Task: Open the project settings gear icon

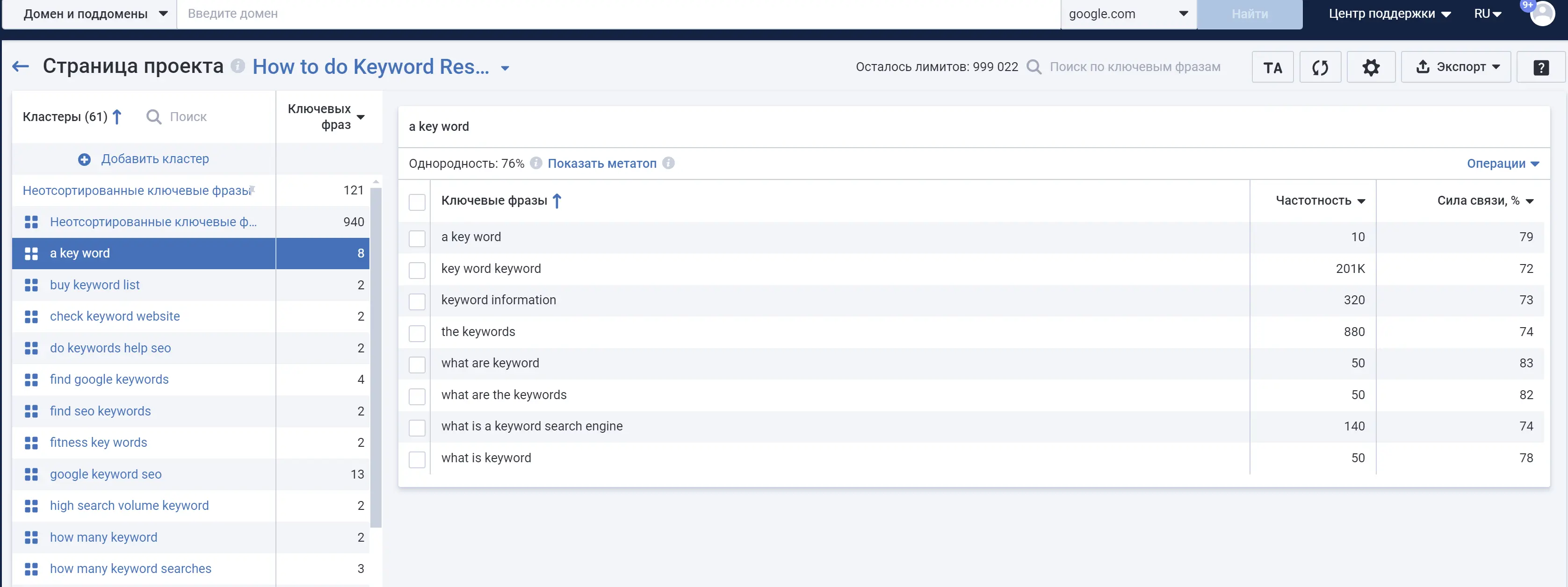Action: [1371, 67]
